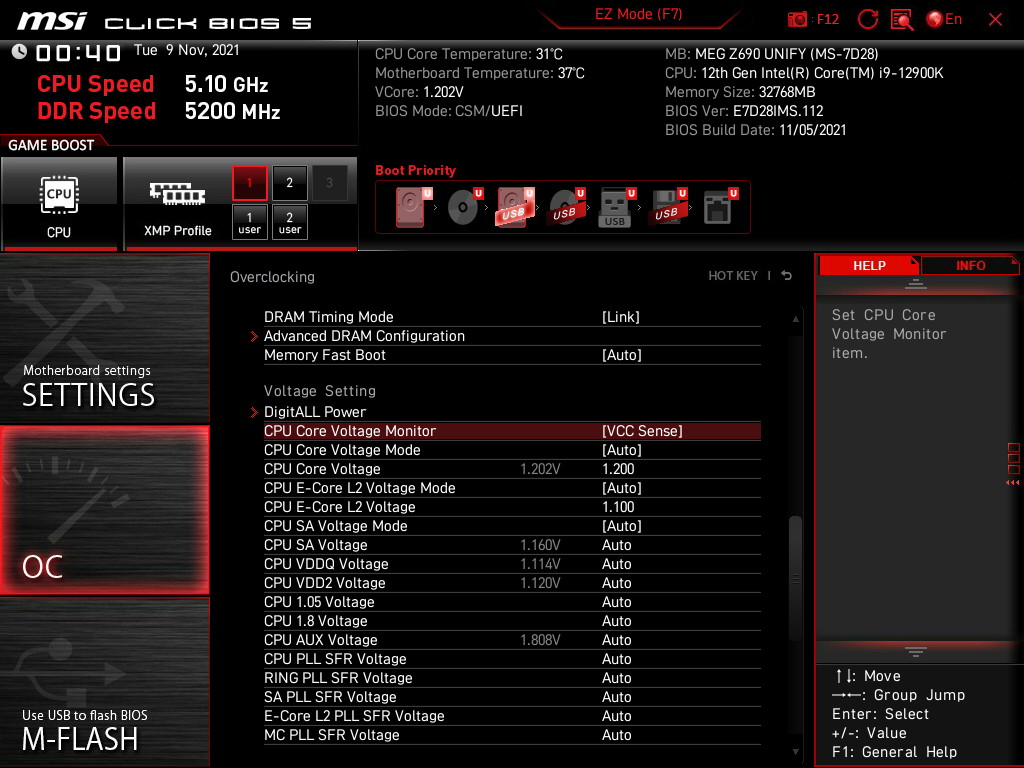
Task: Click the clock icon beside the time
Action: click(20, 52)
